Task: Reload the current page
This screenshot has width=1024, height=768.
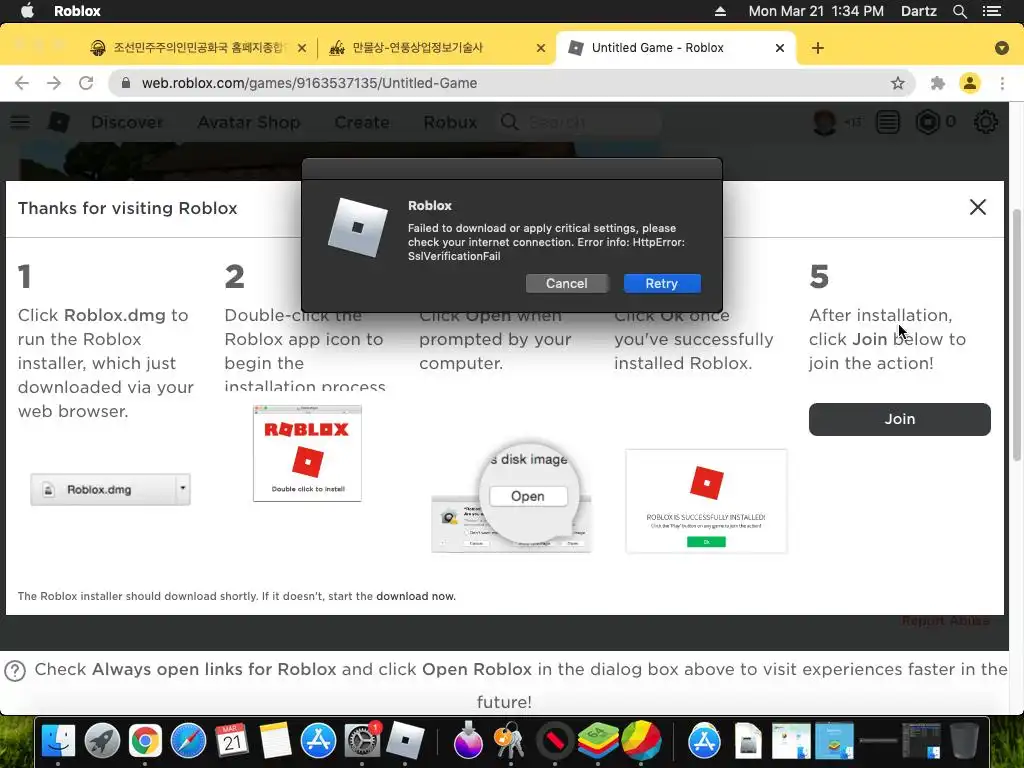Action: (x=86, y=83)
